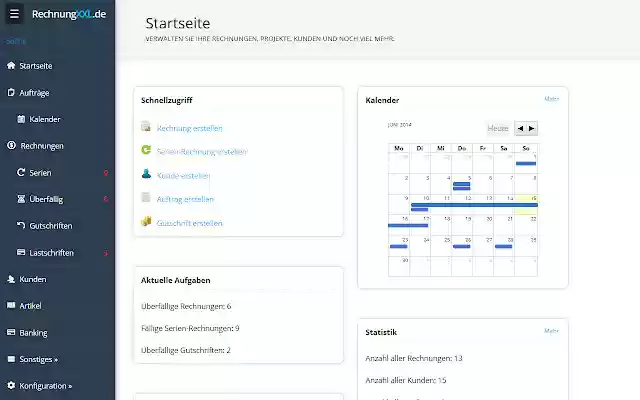Open the Serien sidebar entry
Viewport: 640px width, 400px height.
click(x=40, y=173)
